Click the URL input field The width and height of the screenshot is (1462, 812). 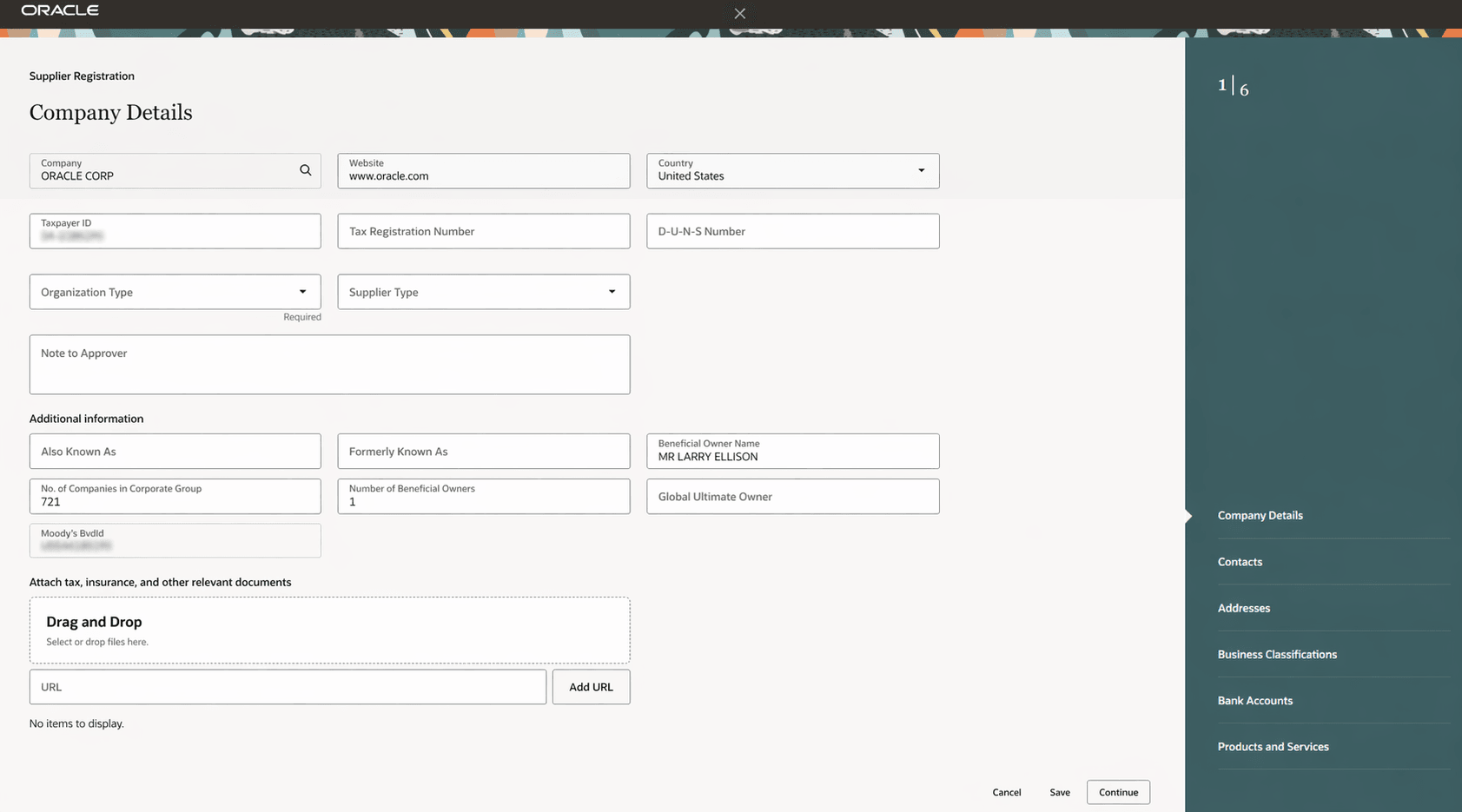(288, 687)
